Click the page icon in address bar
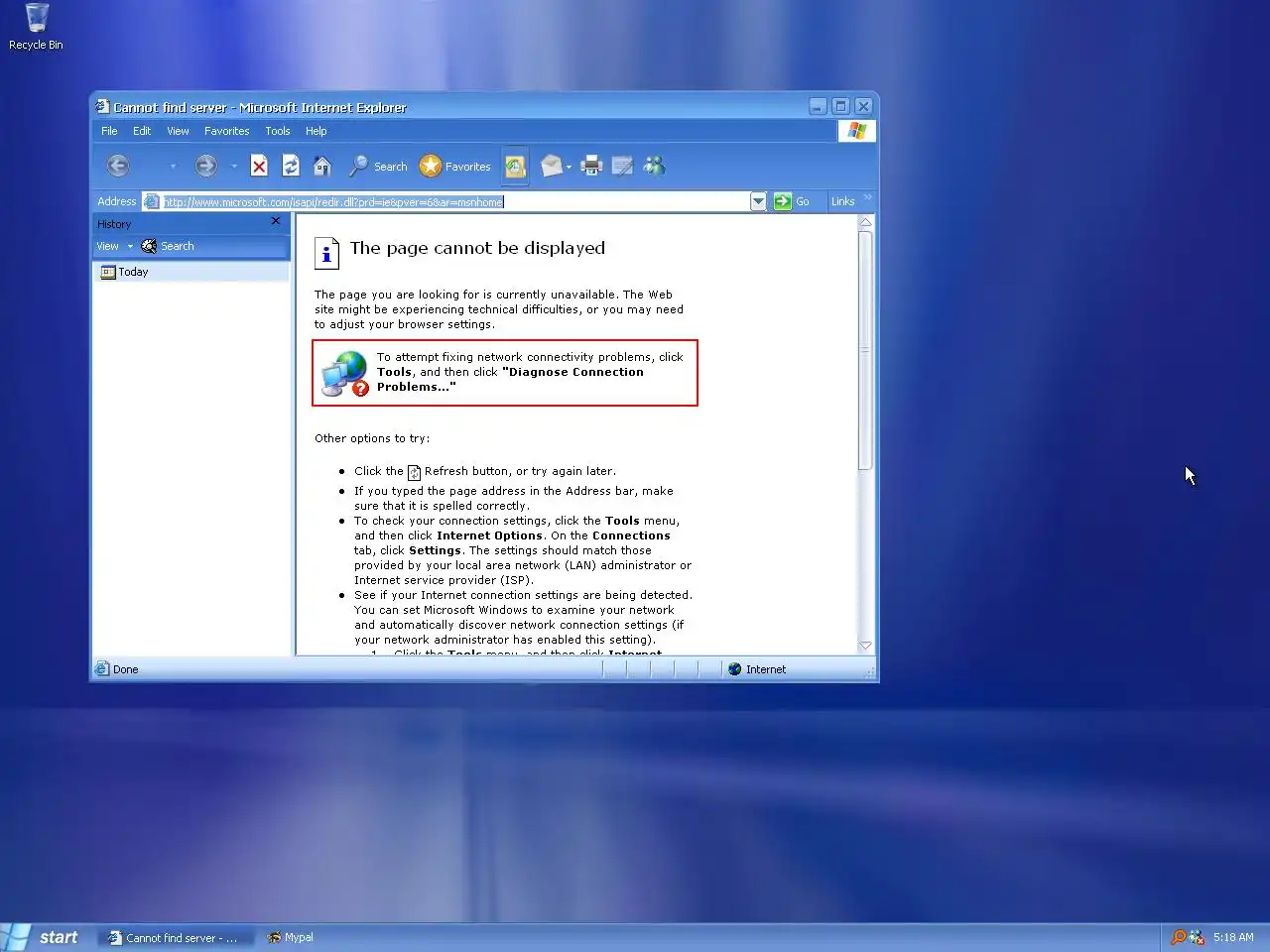 click(x=152, y=201)
